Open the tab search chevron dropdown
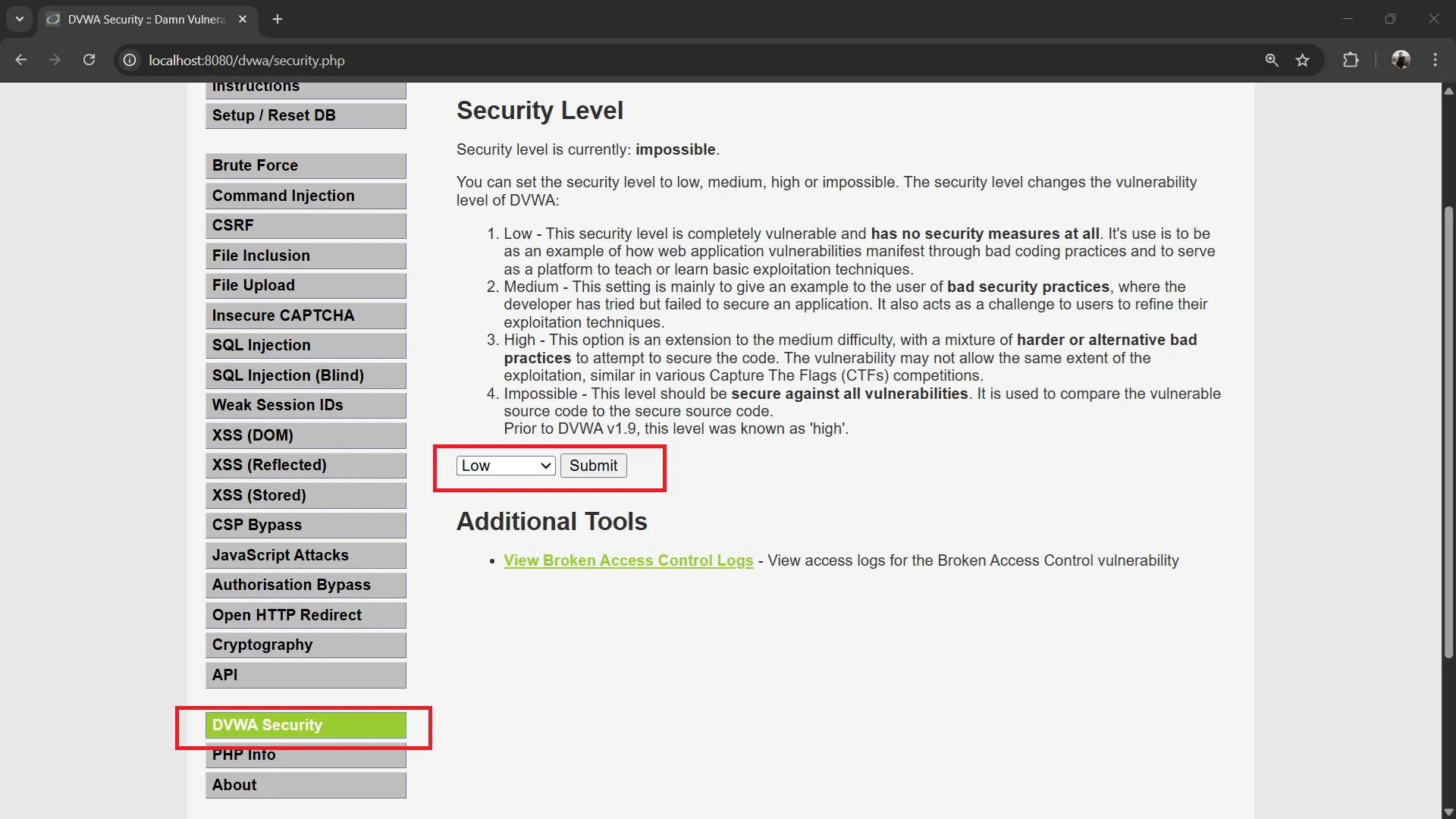The height and width of the screenshot is (819, 1456). point(19,19)
